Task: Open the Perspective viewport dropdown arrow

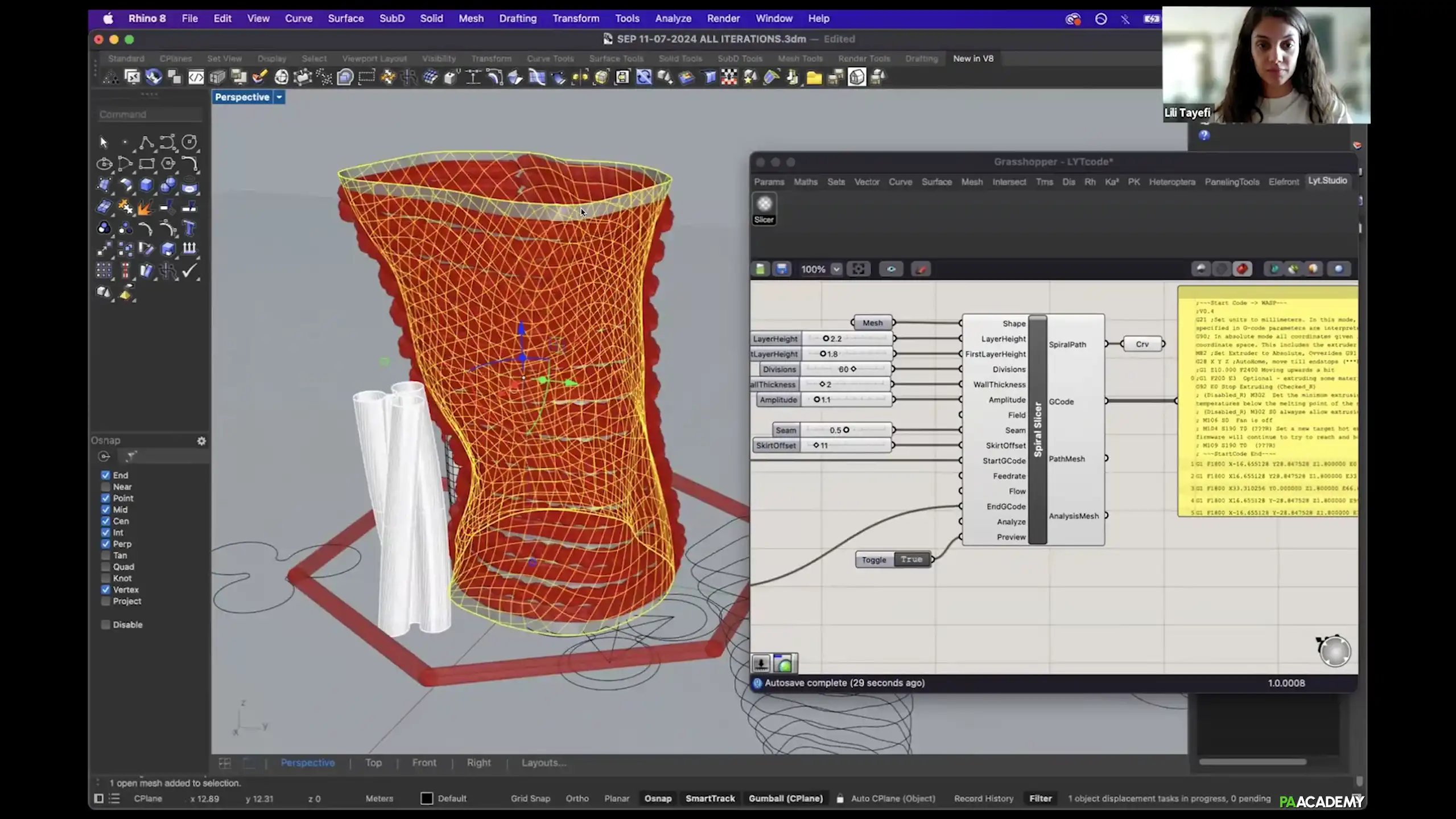Action: [x=279, y=97]
